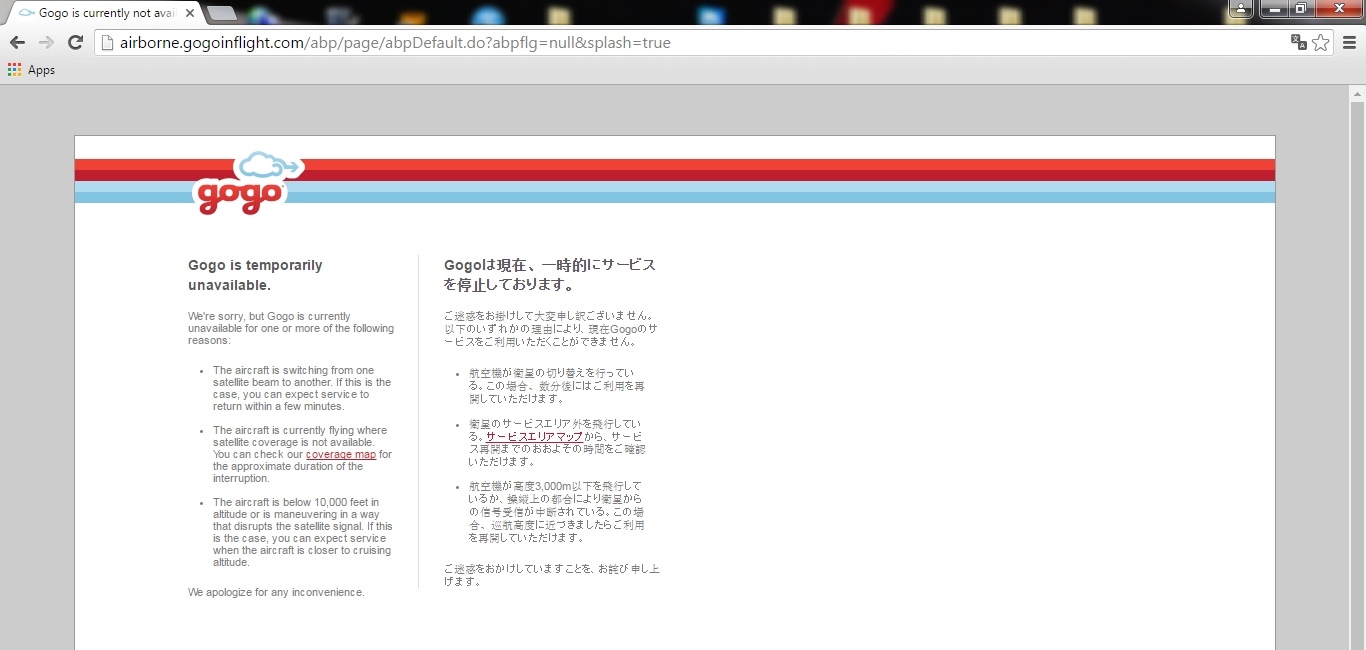Click the grayed-out Forward arrow
Viewport: 1366px width, 650px height.
pyautogui.click(x=46, y=42)
